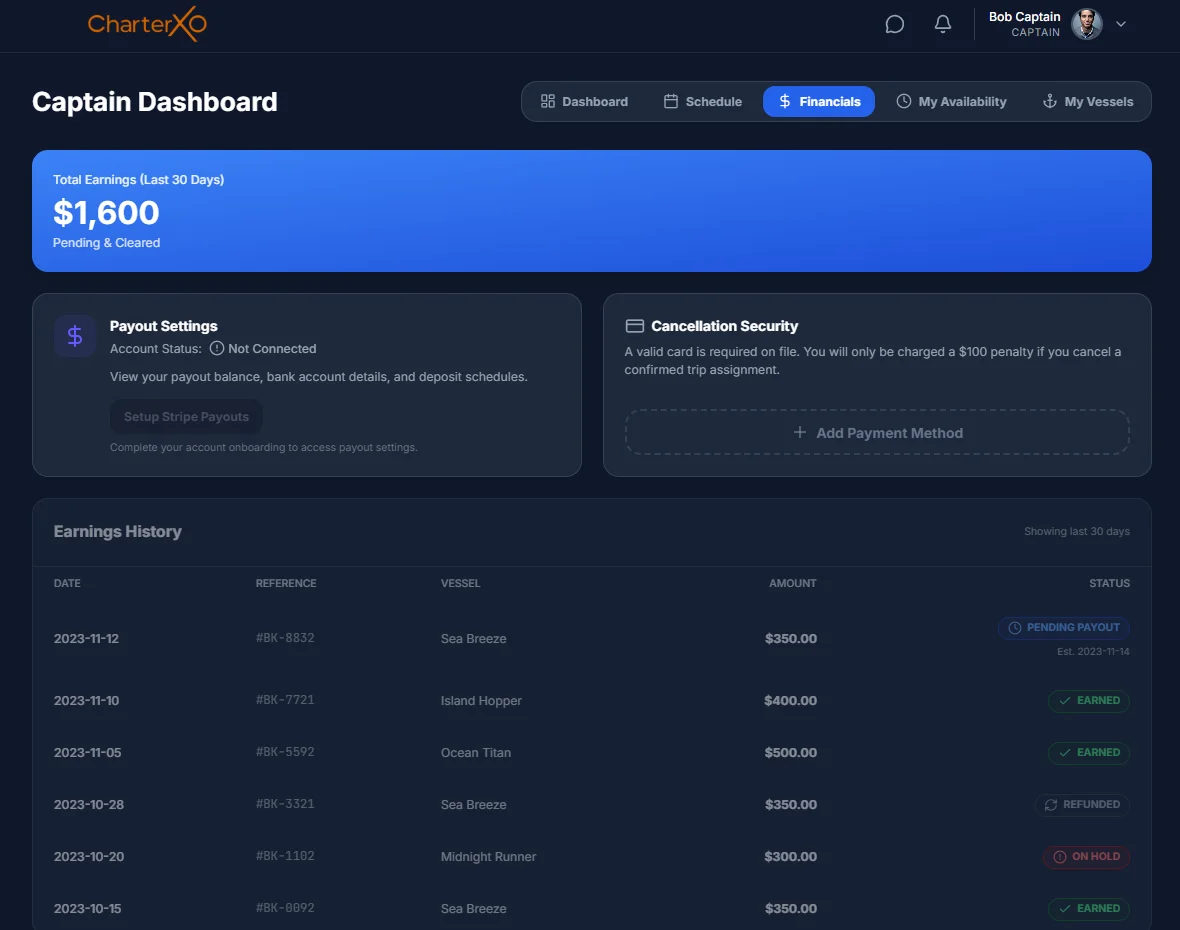Click the Payout Settings dollar icon
This screenshot has width=1180, height=930.
pos(75,336)
